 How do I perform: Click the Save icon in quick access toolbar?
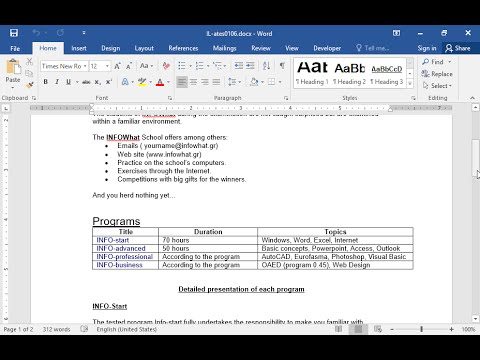tap(14, 33)
